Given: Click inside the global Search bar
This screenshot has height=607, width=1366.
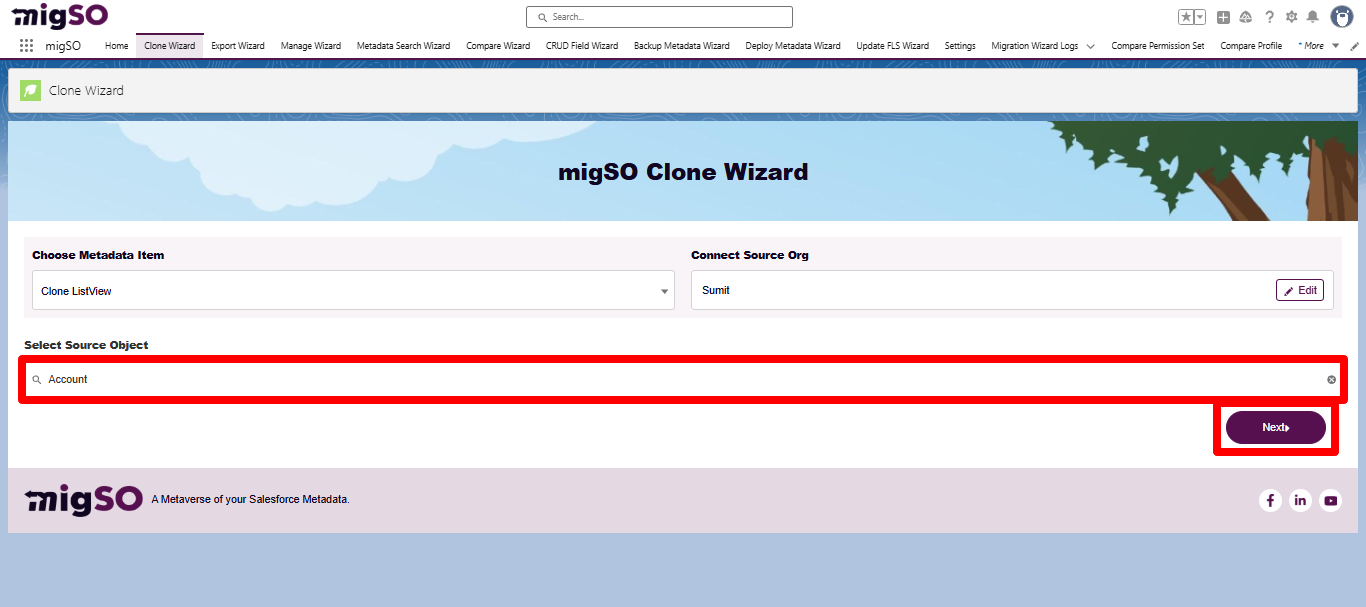Looking at the screenshot, I should [658, 16].
